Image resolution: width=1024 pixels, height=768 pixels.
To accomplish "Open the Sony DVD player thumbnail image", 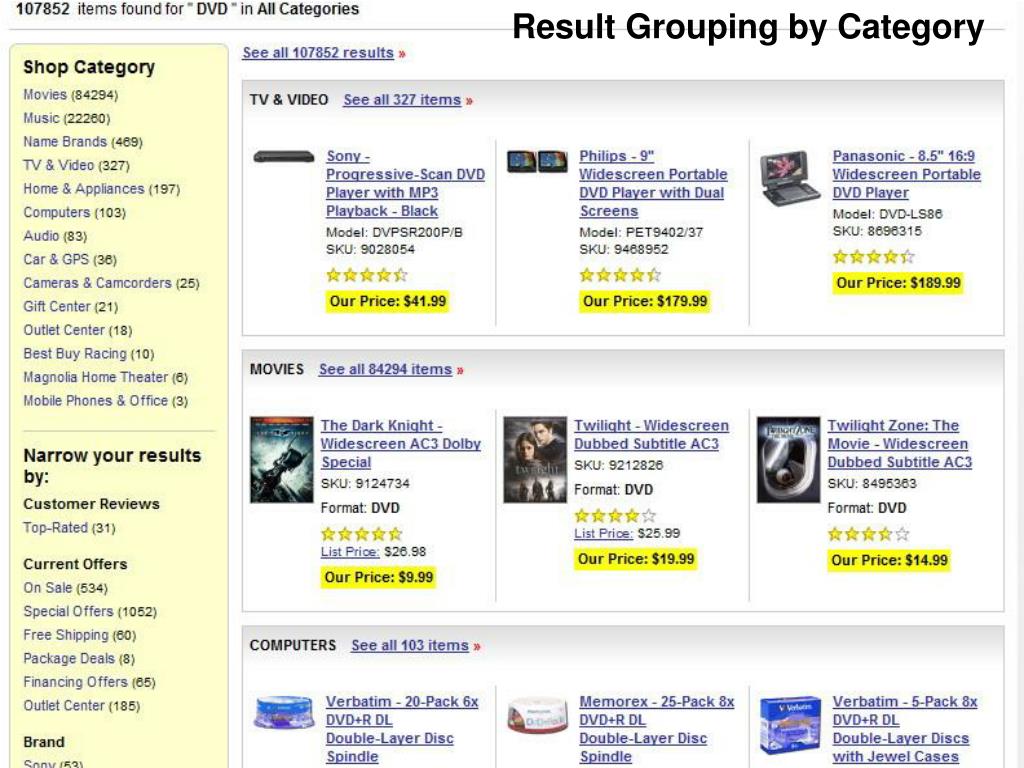I will [x=284, y=157].
